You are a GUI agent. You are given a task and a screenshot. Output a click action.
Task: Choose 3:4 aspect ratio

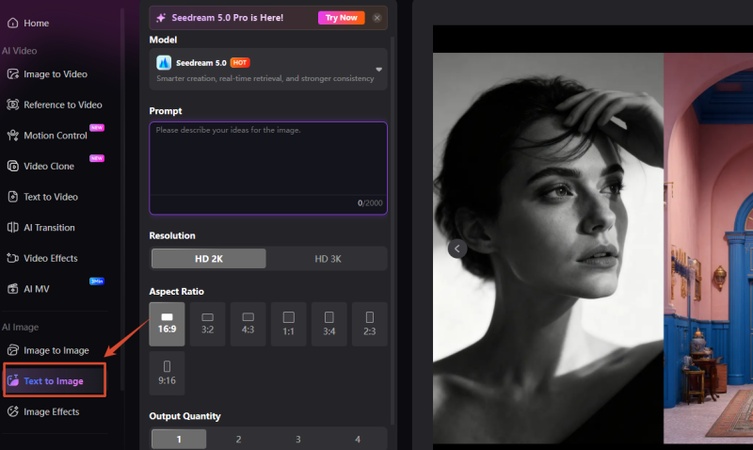[x=329, y=324]
